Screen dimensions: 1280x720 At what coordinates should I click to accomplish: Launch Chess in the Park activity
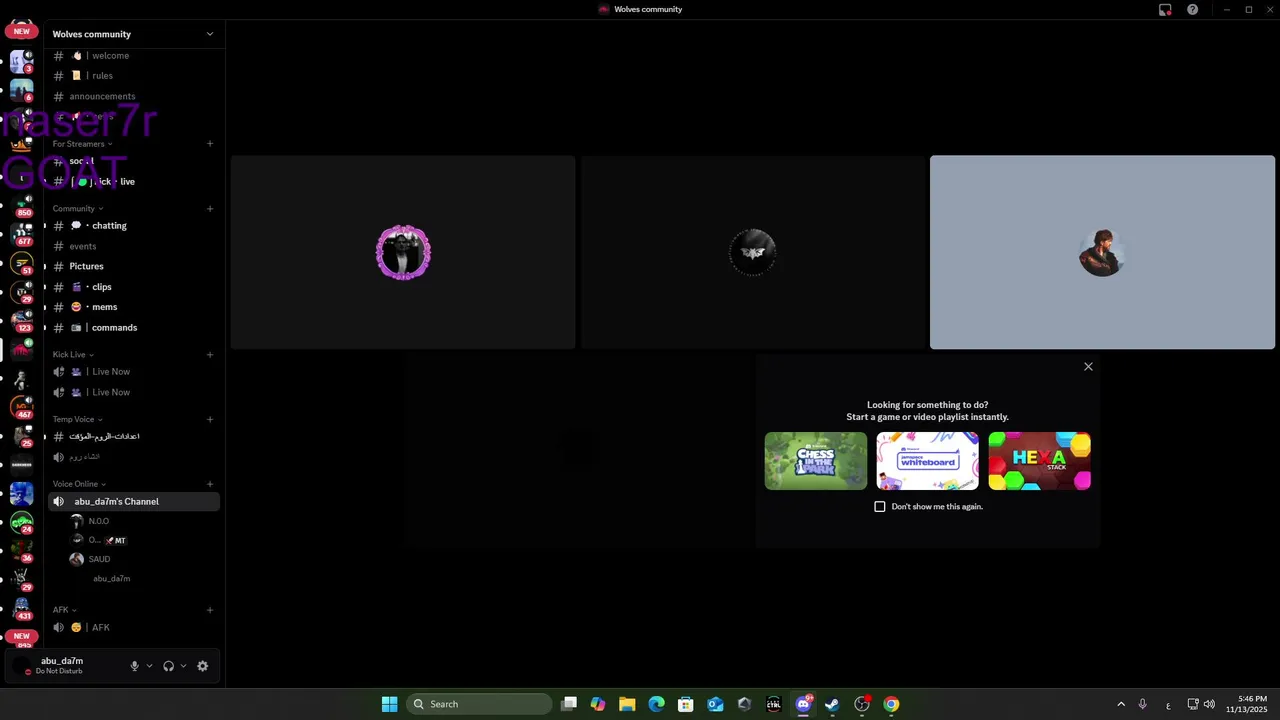(x=816, y=461)
